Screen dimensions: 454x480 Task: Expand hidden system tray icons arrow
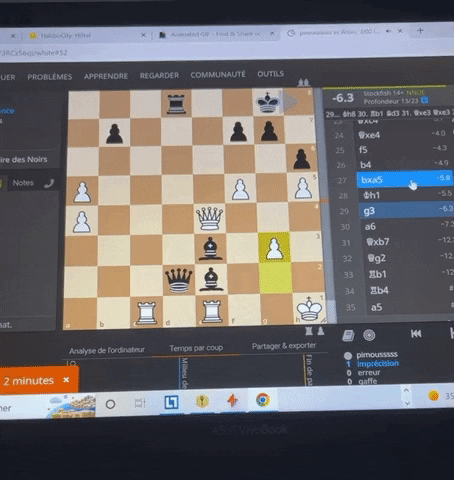coord(407,396)
